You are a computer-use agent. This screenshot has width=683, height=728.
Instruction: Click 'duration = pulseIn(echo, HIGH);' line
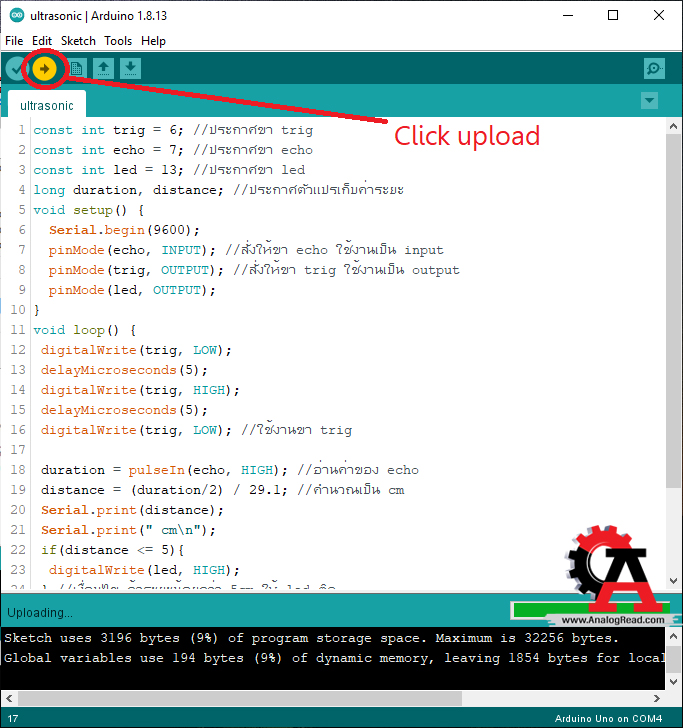tap(164, 470)
